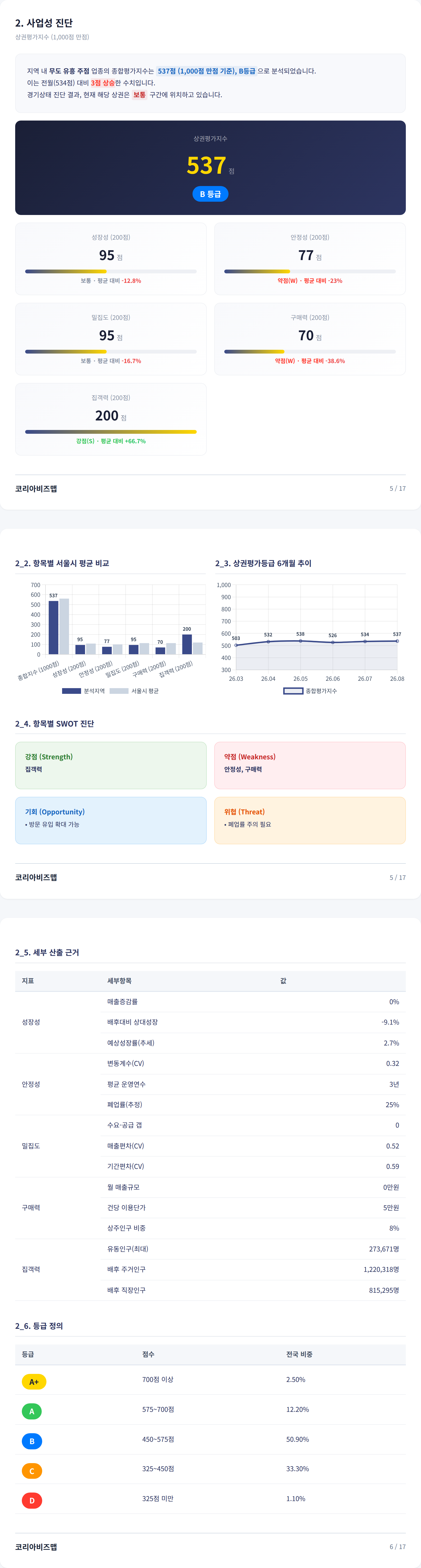Click the 구매력 (200점) card progress bar
The image size is (421, 1568).
tap(310, 352)
